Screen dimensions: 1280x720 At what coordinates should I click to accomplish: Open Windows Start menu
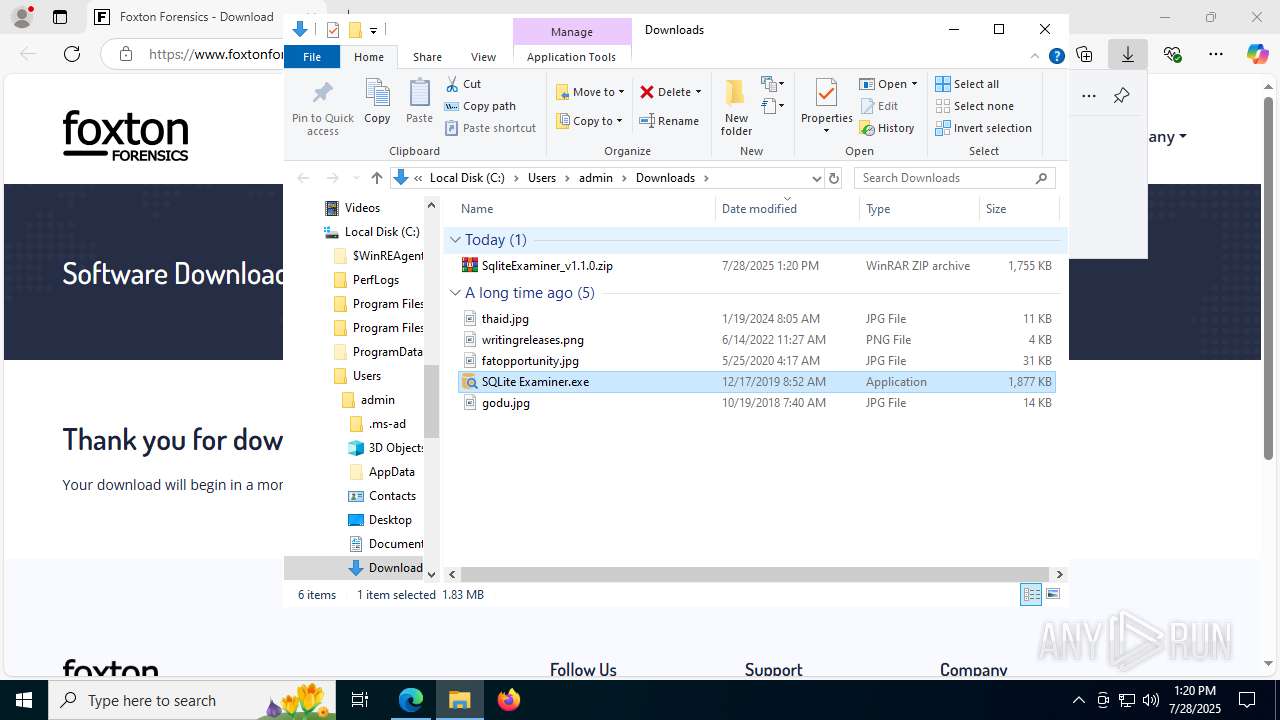pyautogui.click(x=24, y=700)
